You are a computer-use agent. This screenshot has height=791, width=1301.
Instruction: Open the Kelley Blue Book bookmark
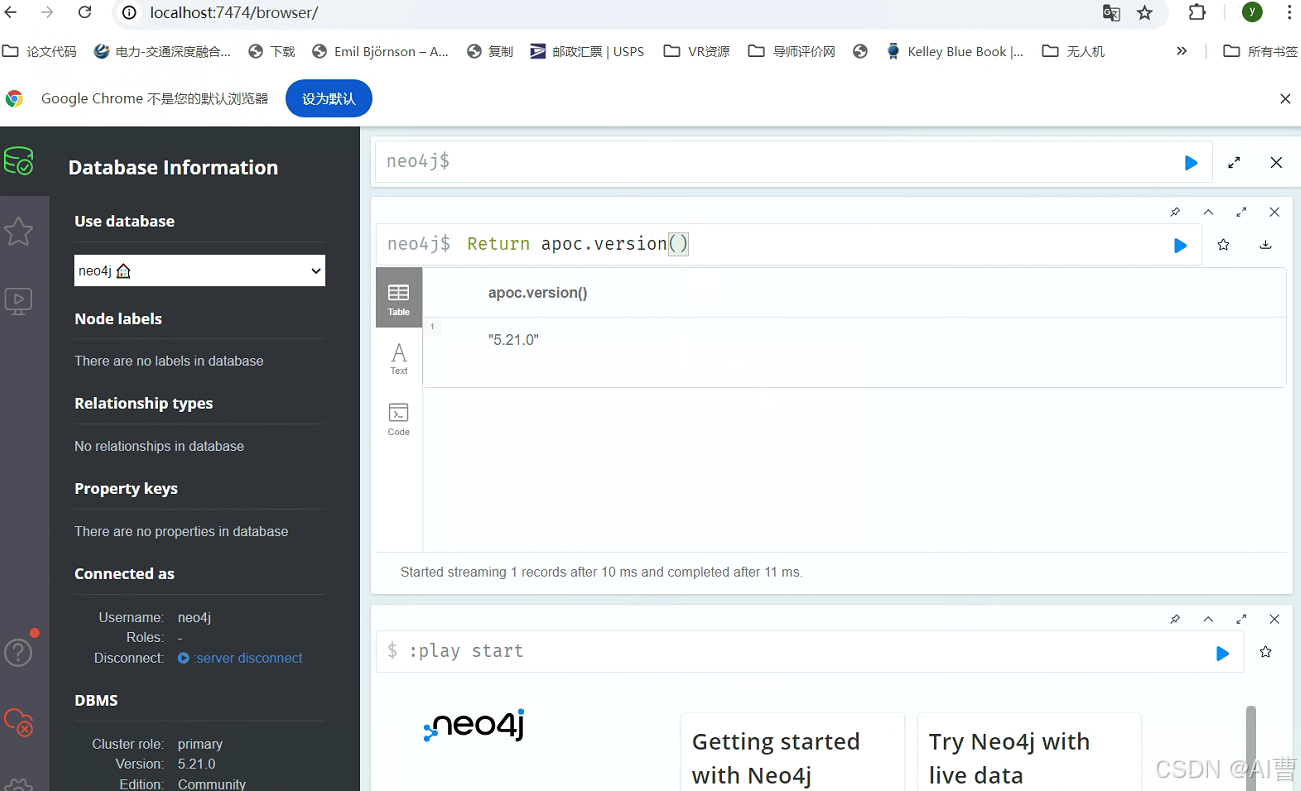coord(954,50)
